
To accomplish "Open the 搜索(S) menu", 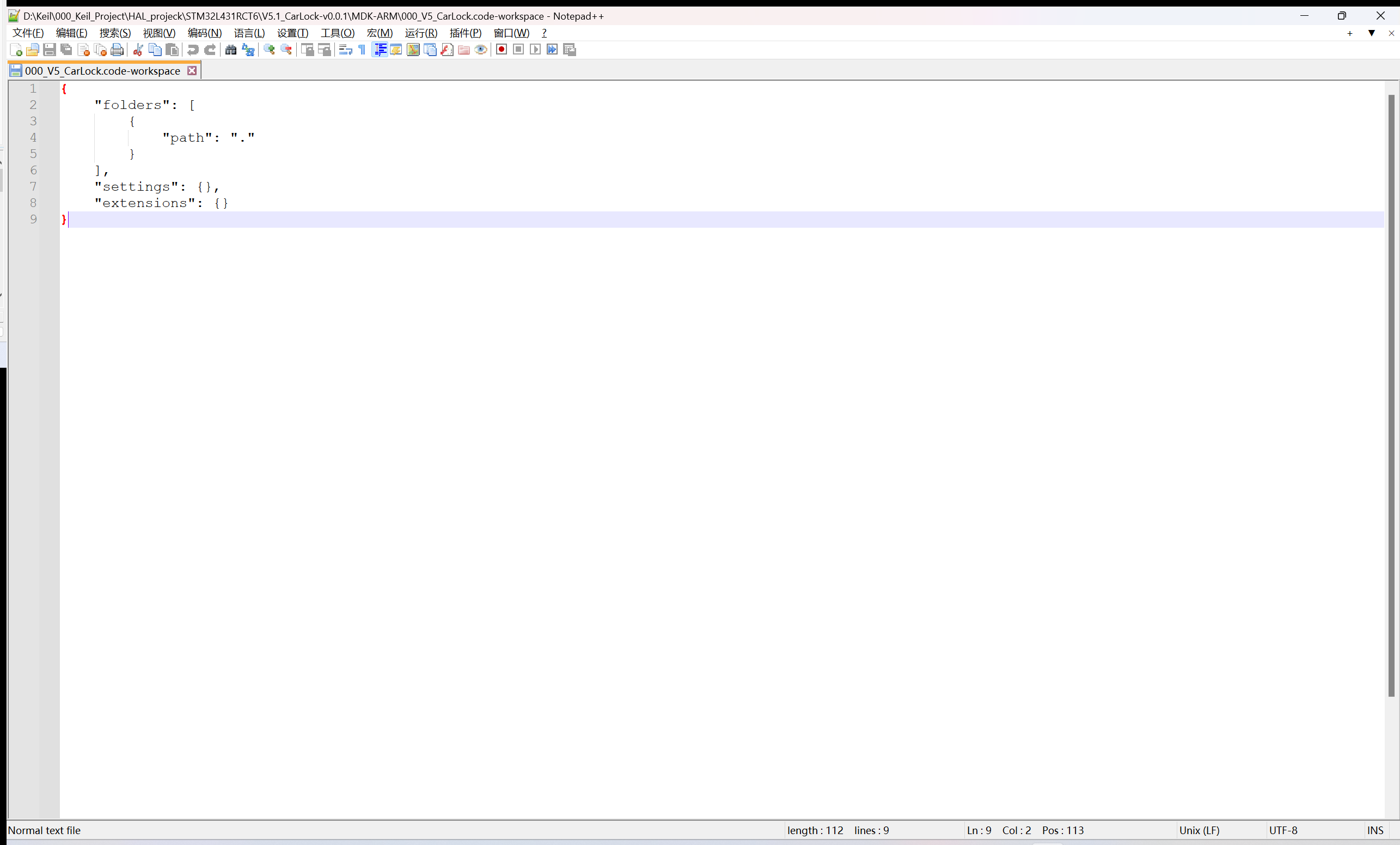I will point(115,33).
